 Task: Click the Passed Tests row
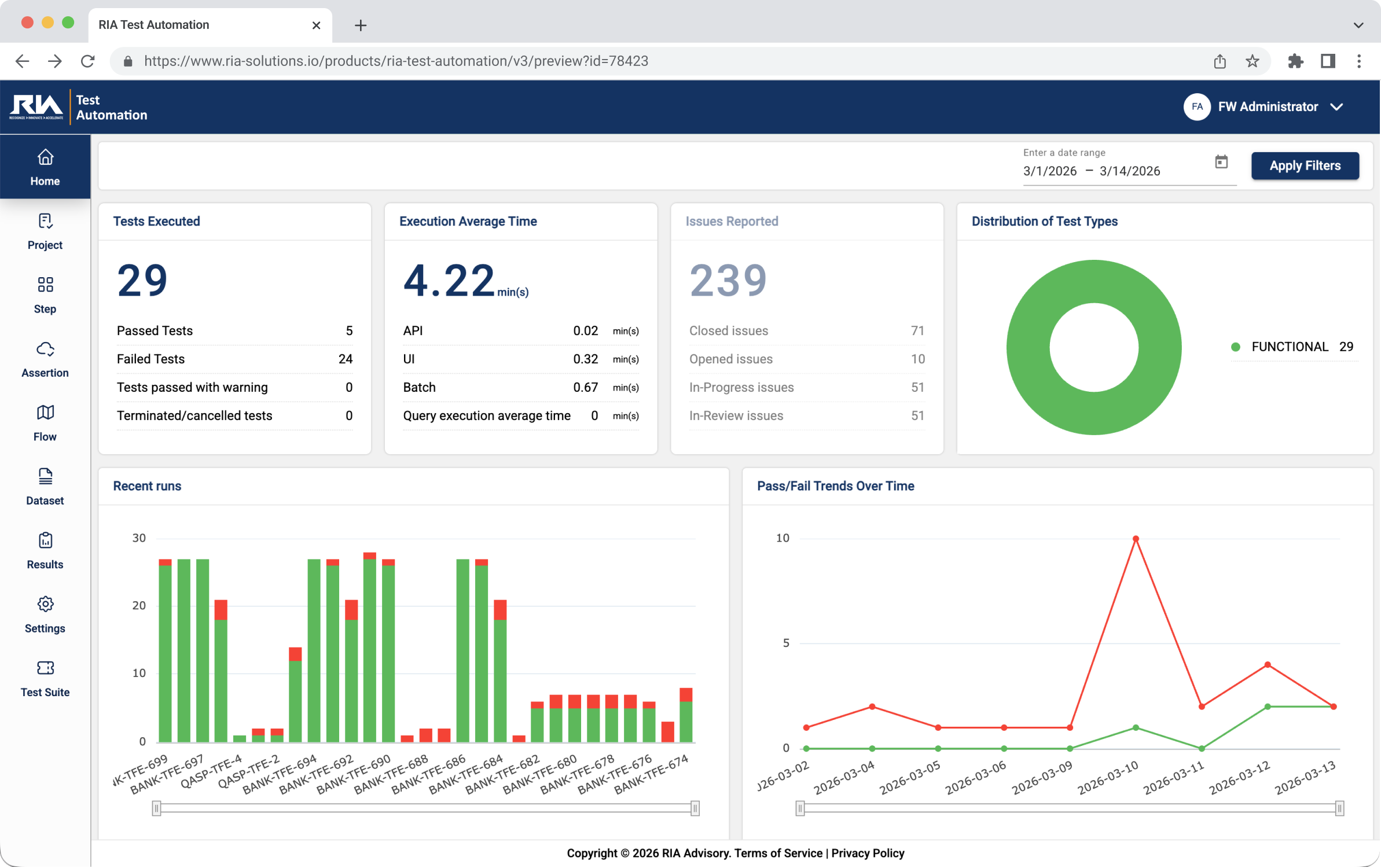click(x=234, y=331)
